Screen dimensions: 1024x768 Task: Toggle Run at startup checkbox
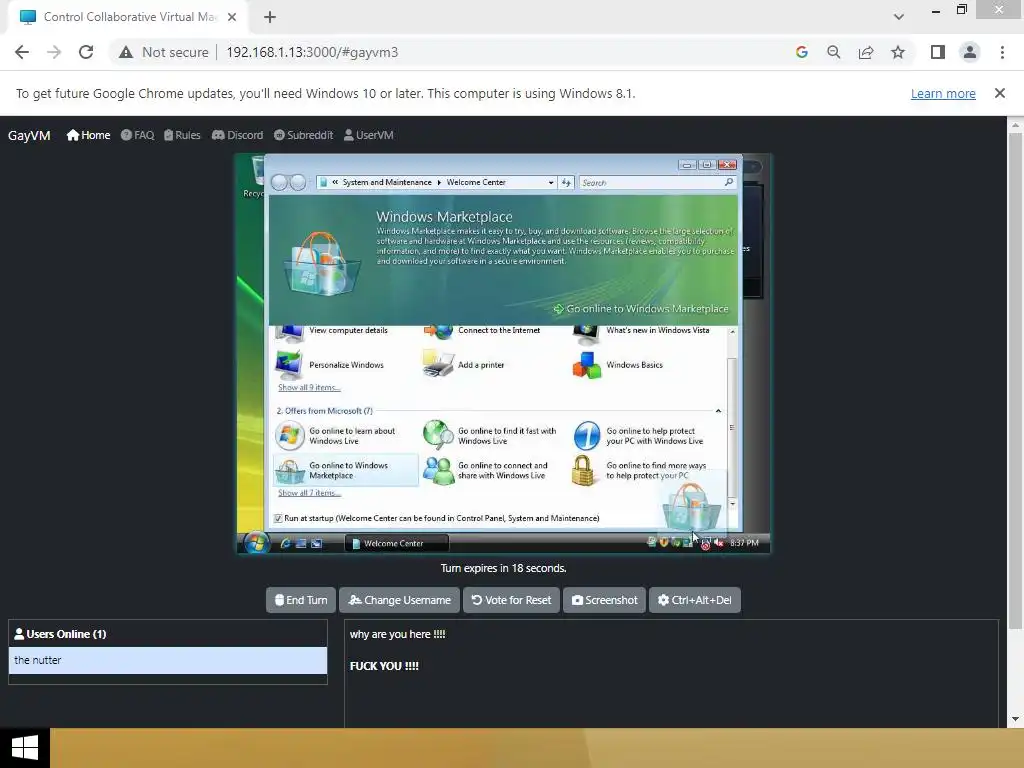tap(278, 518)
